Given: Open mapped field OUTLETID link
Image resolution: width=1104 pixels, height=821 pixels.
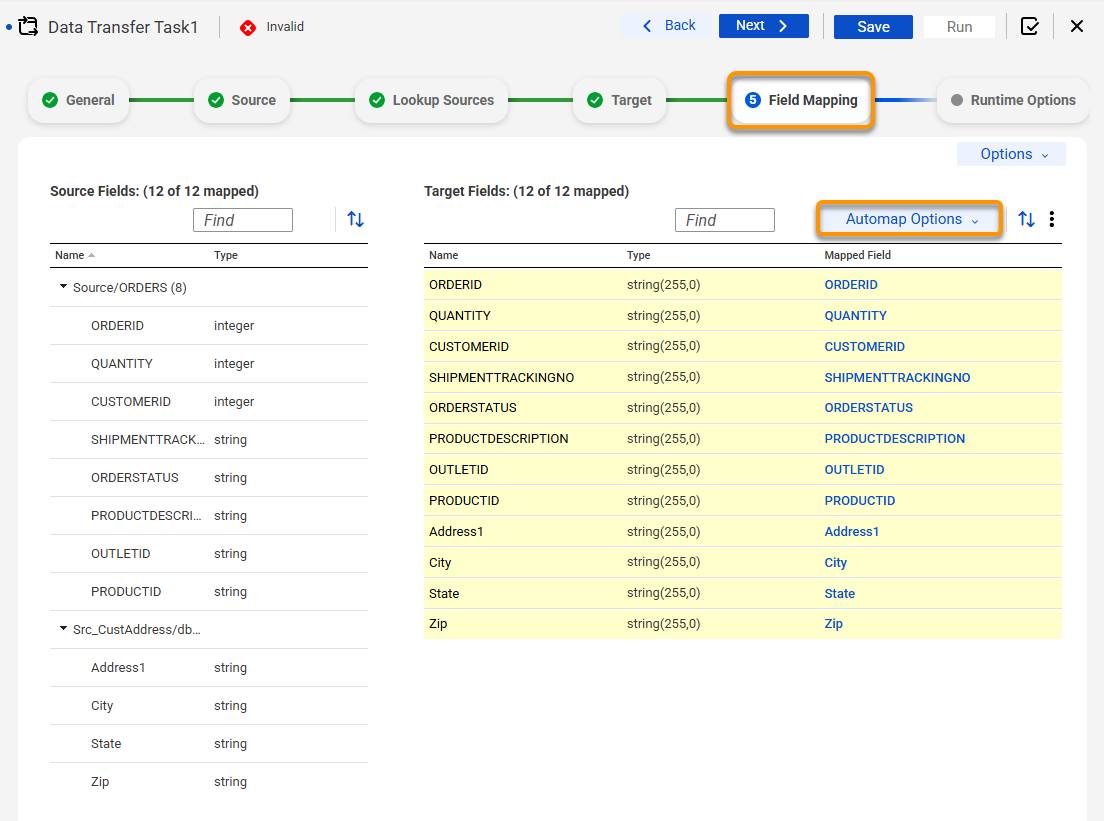Looking at the screenshot, I should (x=854, y=470).
